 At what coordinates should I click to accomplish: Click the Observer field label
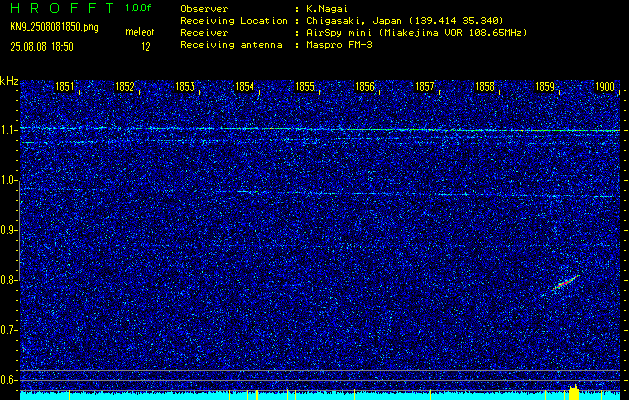(x=204, y=8)
